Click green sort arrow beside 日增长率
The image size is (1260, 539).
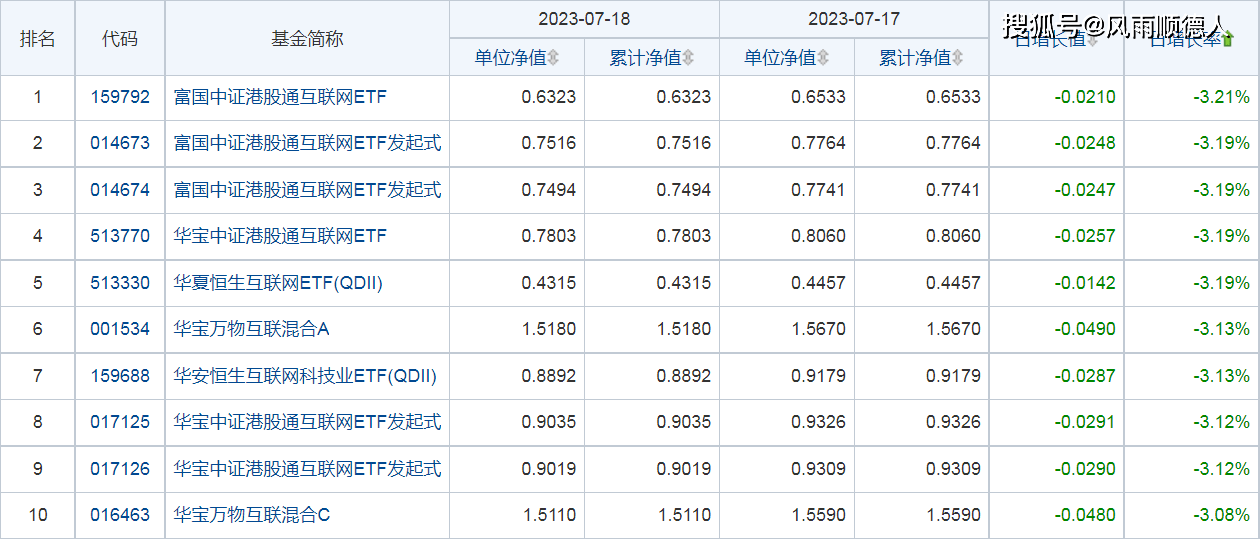point(1228,40)
